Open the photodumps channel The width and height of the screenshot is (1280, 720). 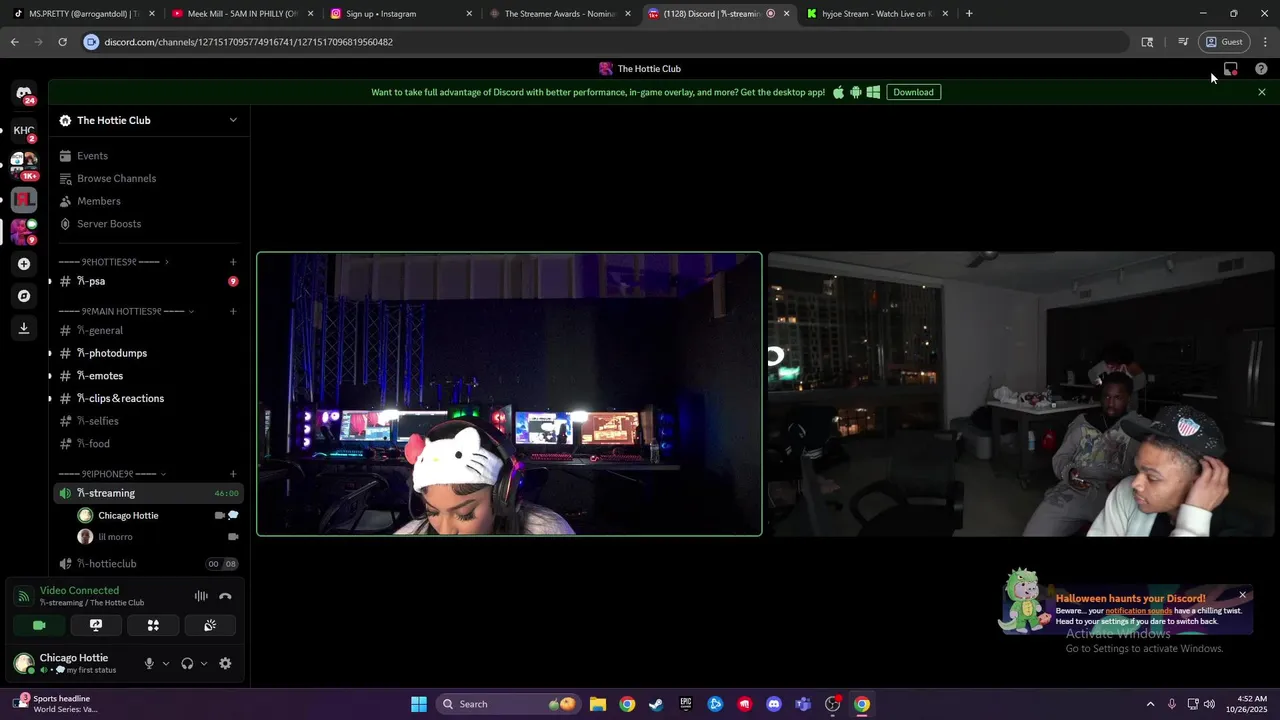click(148, 353)
